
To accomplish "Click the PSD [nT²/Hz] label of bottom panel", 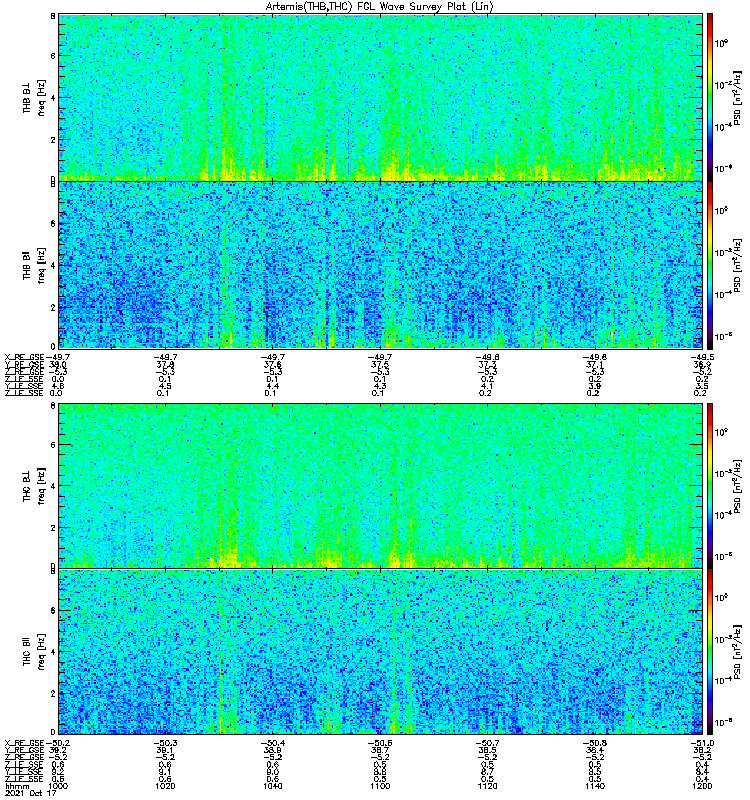I will pyautogui.click(x=737, y=652).
